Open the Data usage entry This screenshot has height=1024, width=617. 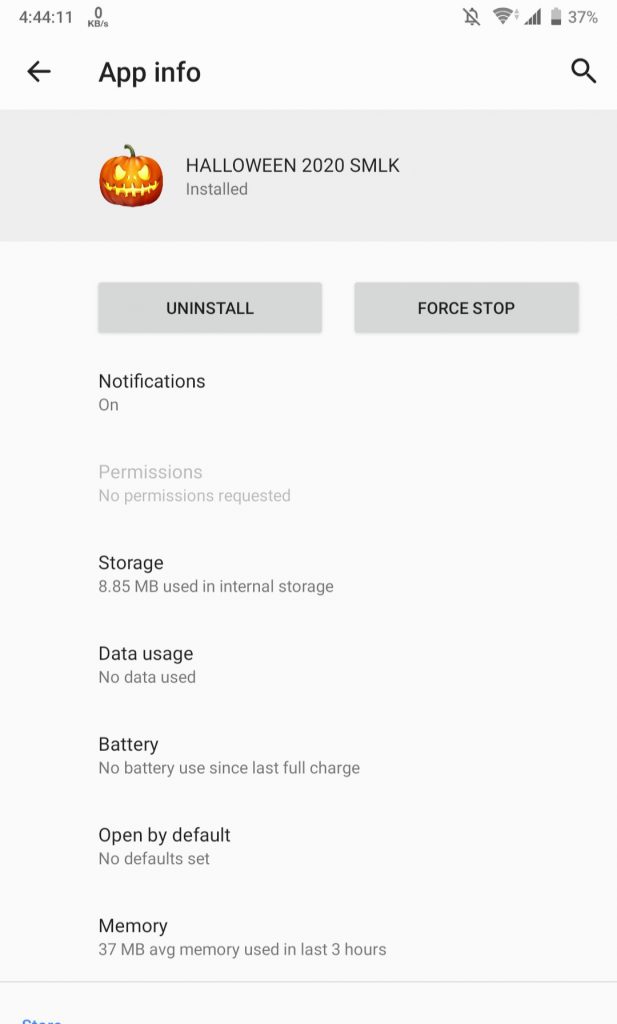point(308,665)
